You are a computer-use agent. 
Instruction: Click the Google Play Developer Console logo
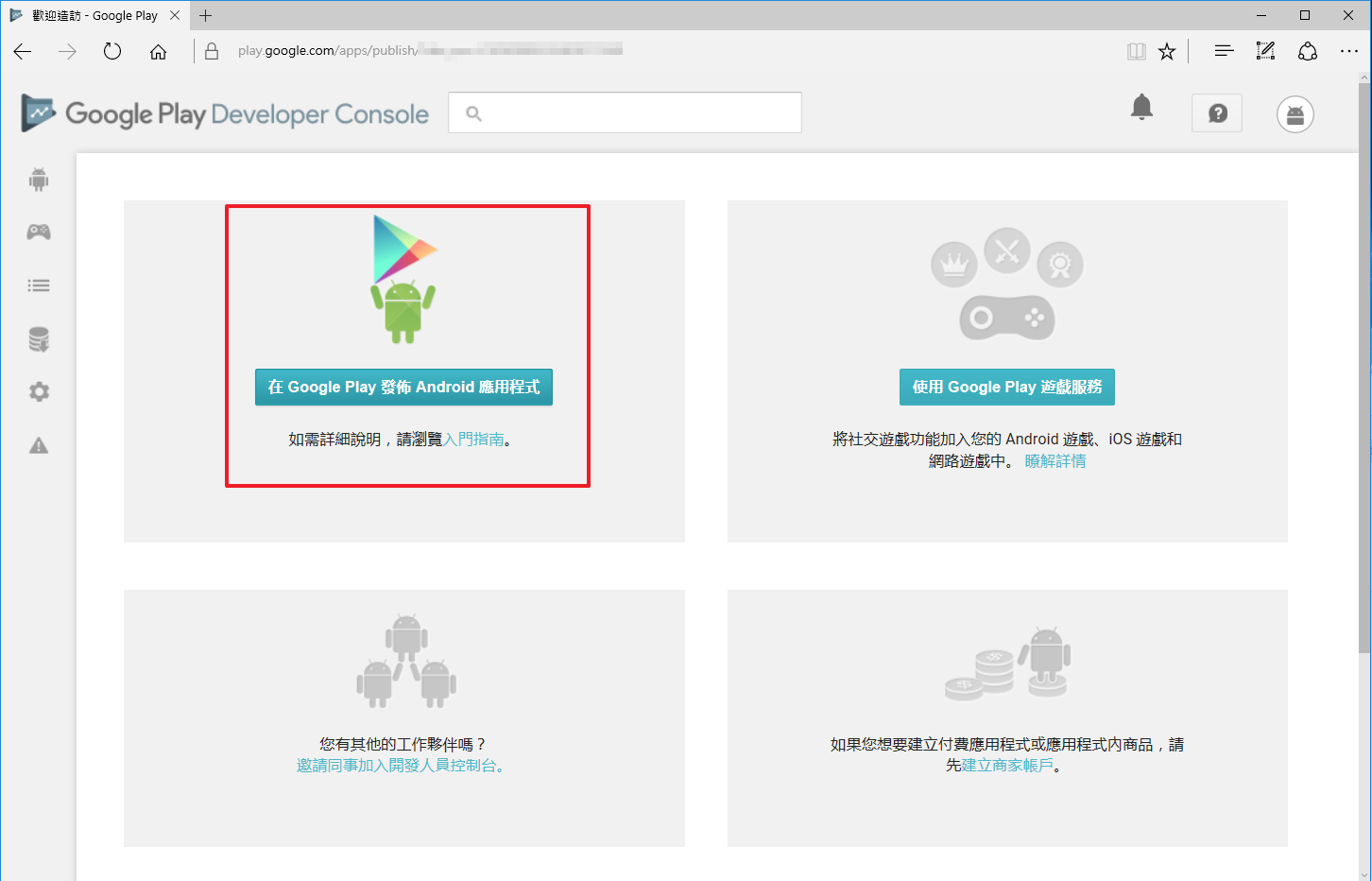(x=225, y=113)
